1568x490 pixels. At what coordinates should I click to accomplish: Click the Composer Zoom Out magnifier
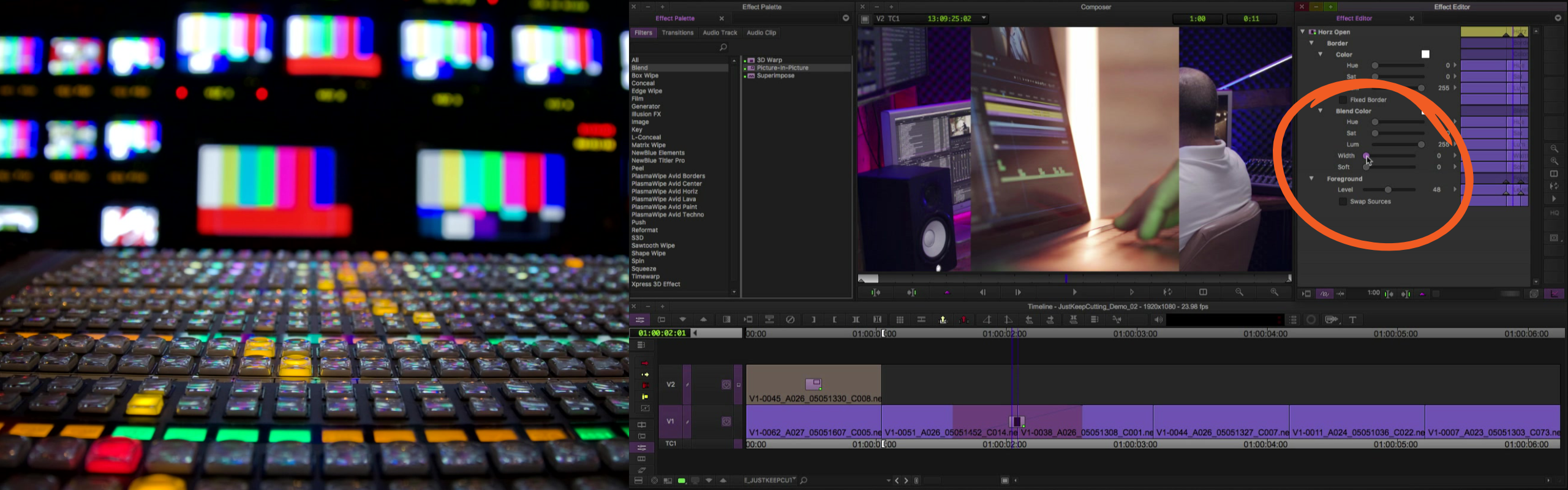tap(1239, 292)
